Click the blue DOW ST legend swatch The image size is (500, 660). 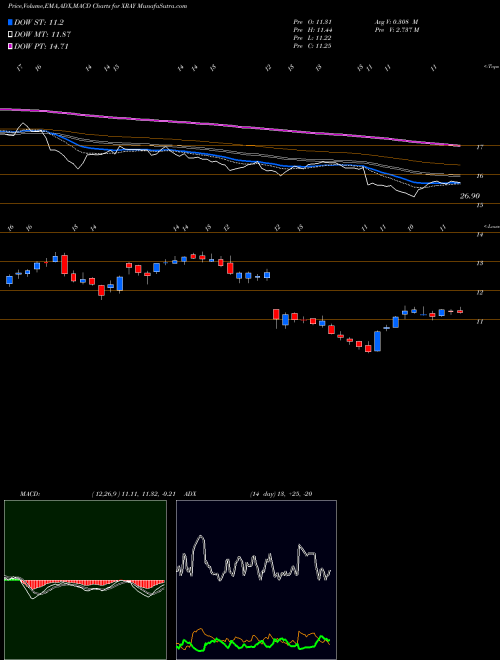click(10, 22)
